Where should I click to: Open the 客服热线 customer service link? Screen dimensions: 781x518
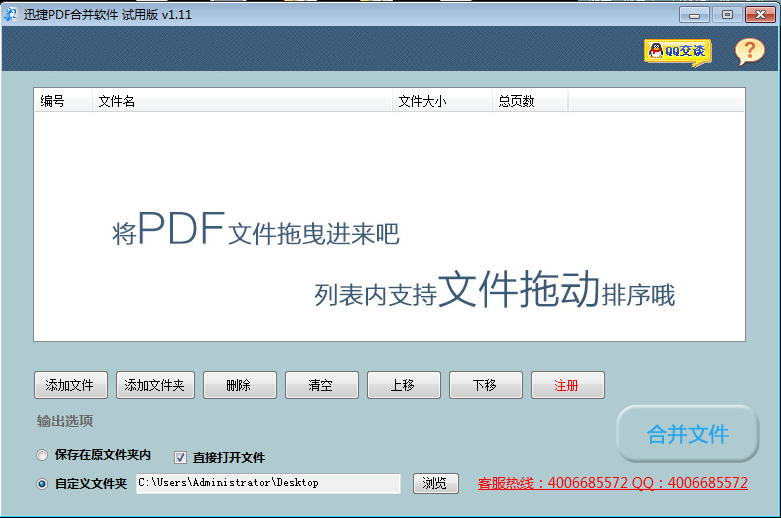tap(612, 483)
